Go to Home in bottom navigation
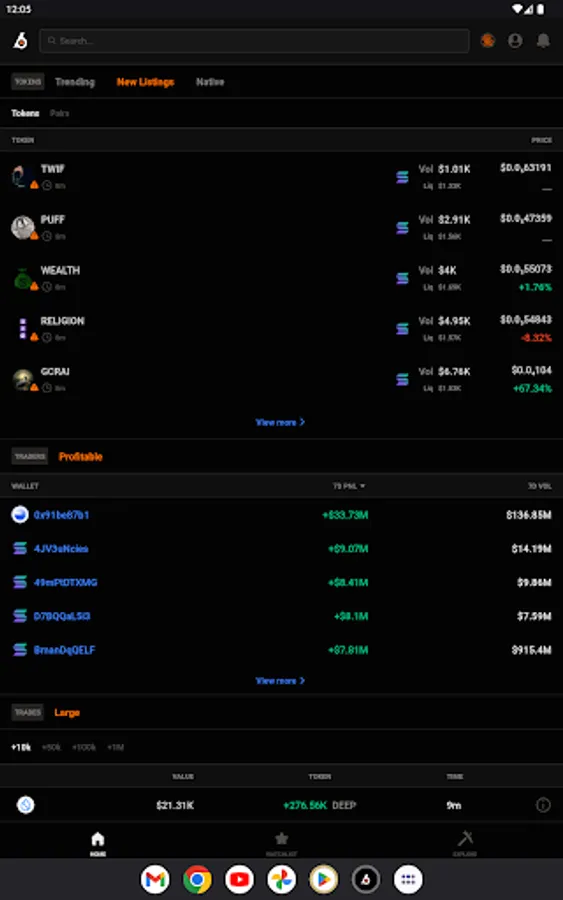The image size is (563, 900). point(98,843)
